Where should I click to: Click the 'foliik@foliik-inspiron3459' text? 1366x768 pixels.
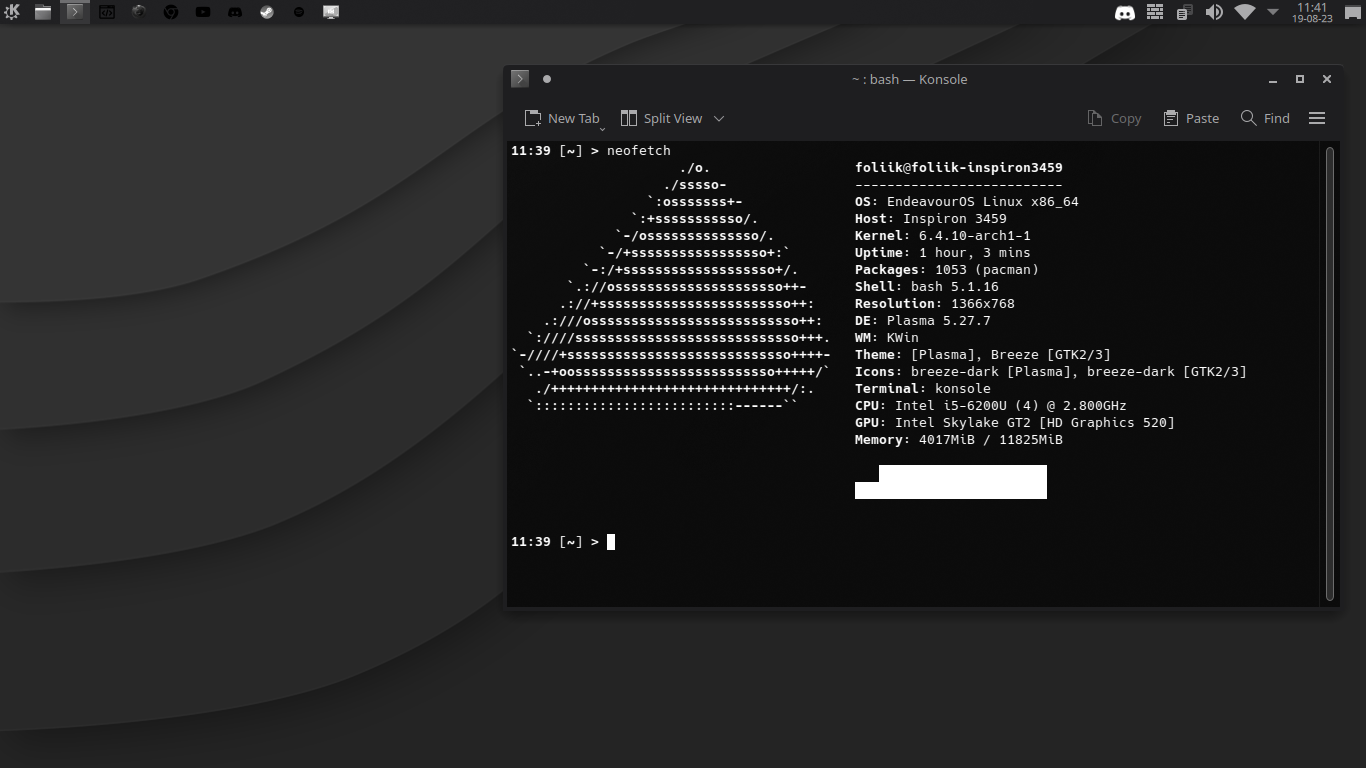click(x=959, y=168)
